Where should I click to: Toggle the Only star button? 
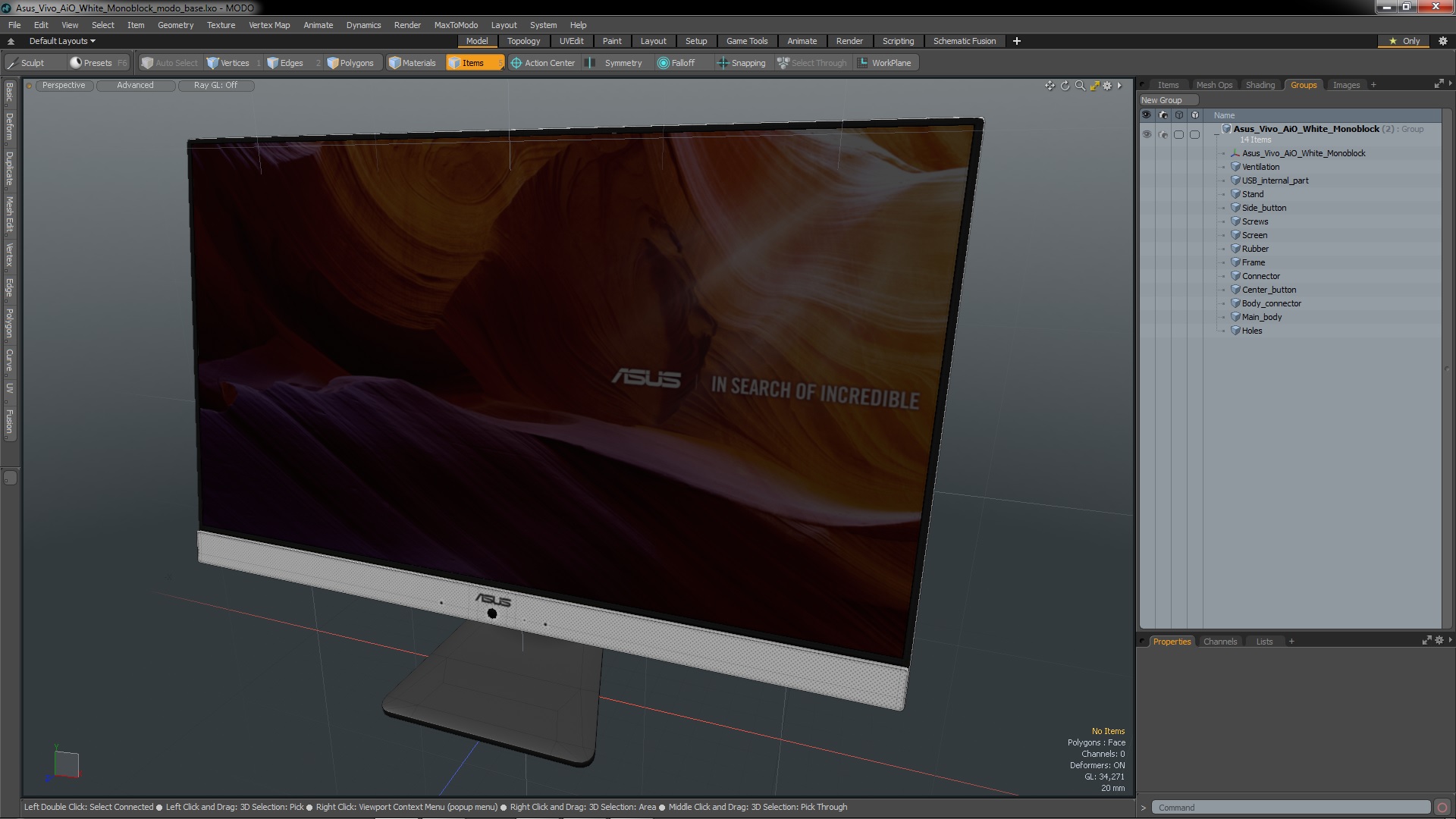[1404, 41]
